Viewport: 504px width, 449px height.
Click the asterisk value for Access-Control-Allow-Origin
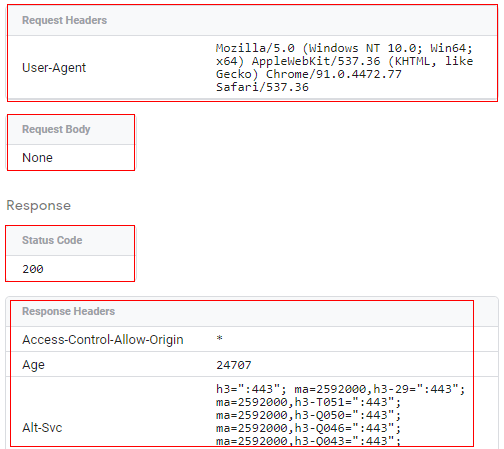[x=219, y=339]
